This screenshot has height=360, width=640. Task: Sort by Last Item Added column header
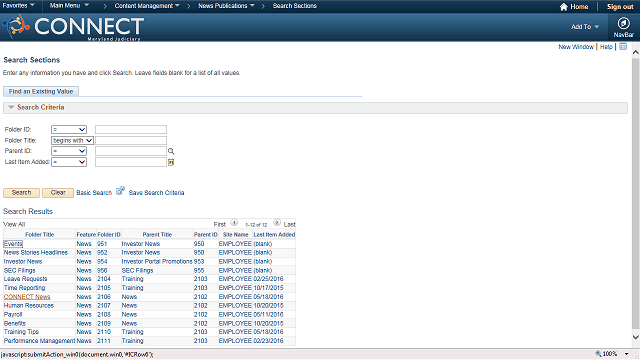pyautogui.click(x=274, y=235)
